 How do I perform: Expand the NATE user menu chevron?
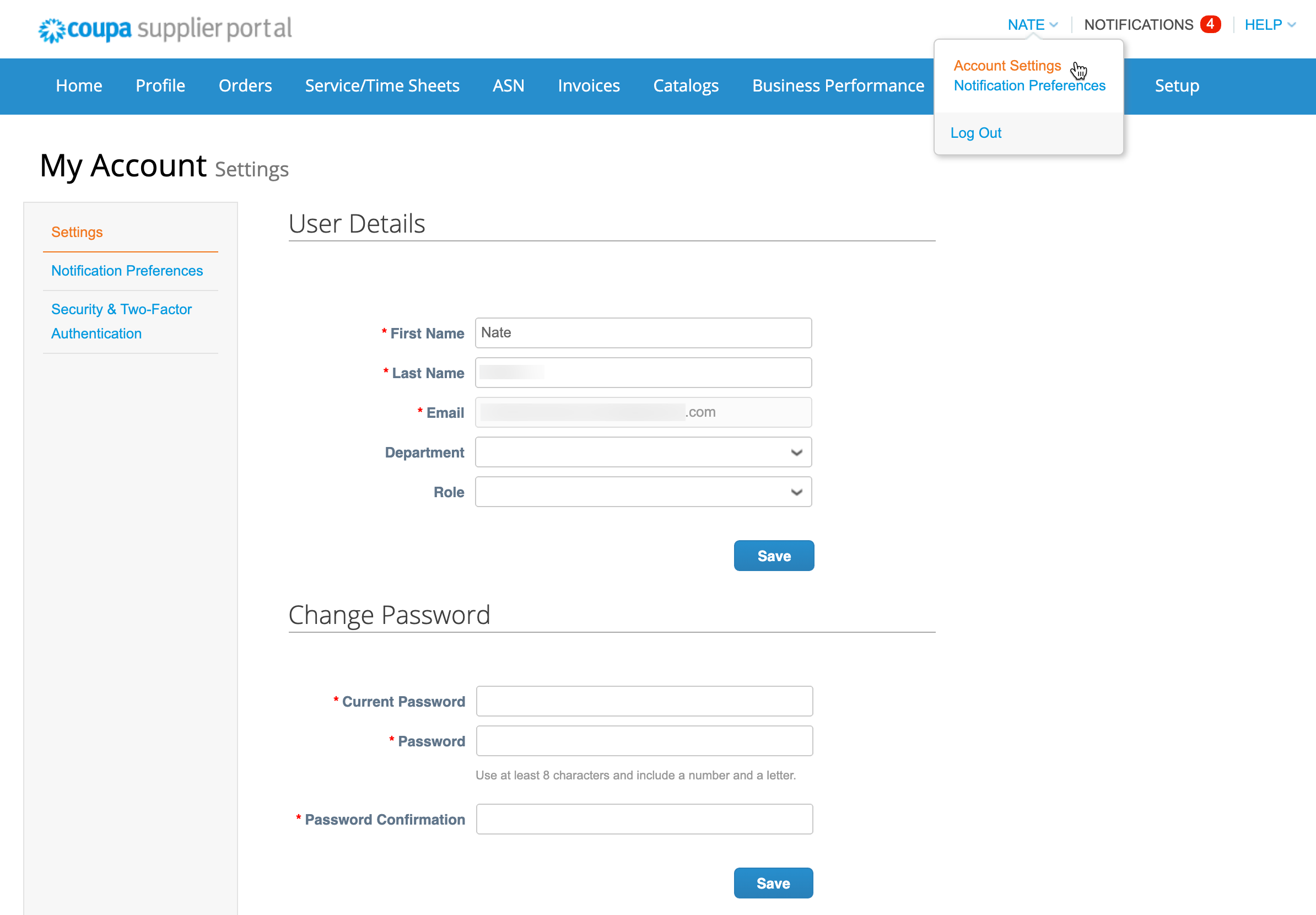(x=1054, y=25)
